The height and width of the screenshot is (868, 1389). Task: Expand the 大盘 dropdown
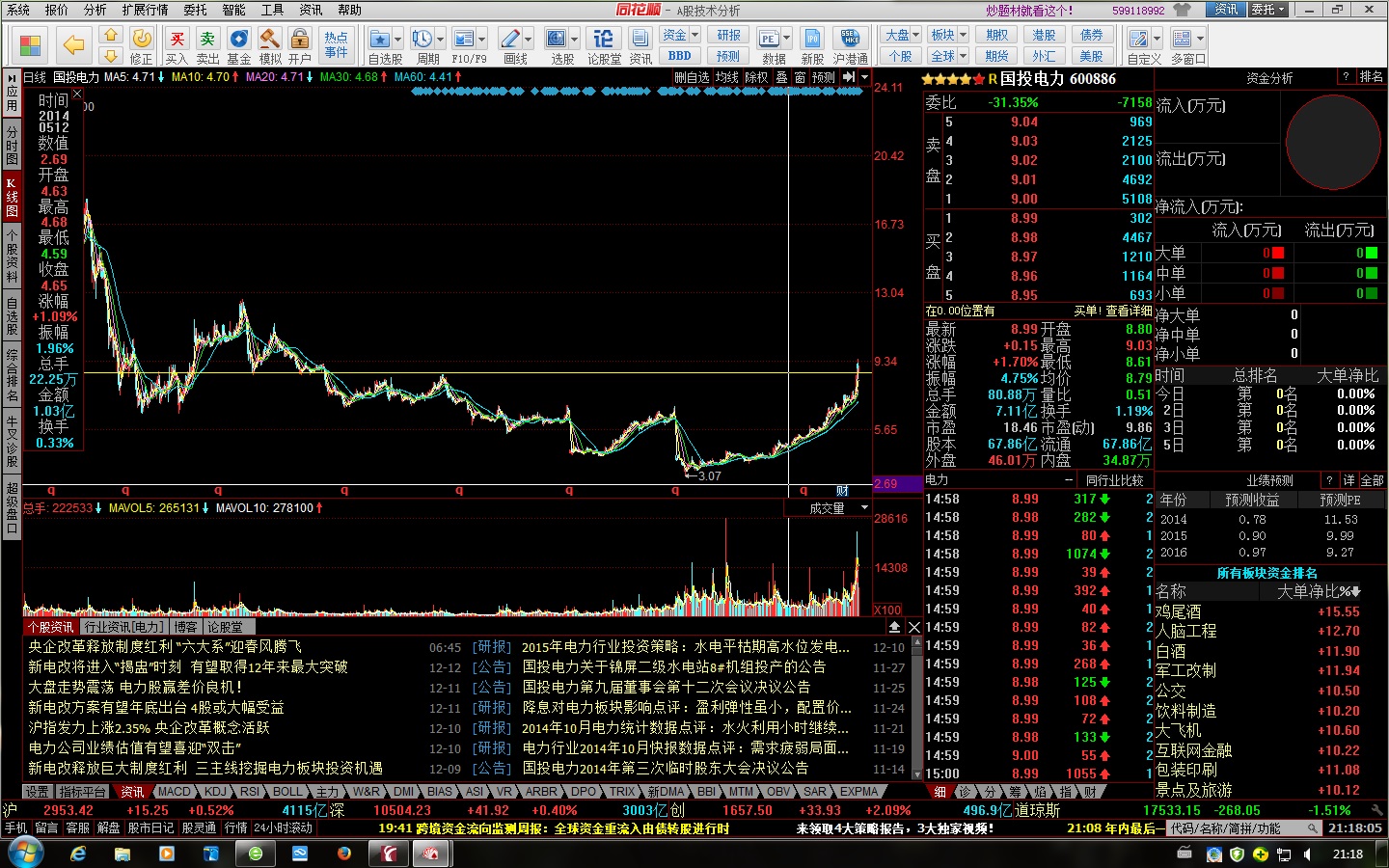[915, 35]
